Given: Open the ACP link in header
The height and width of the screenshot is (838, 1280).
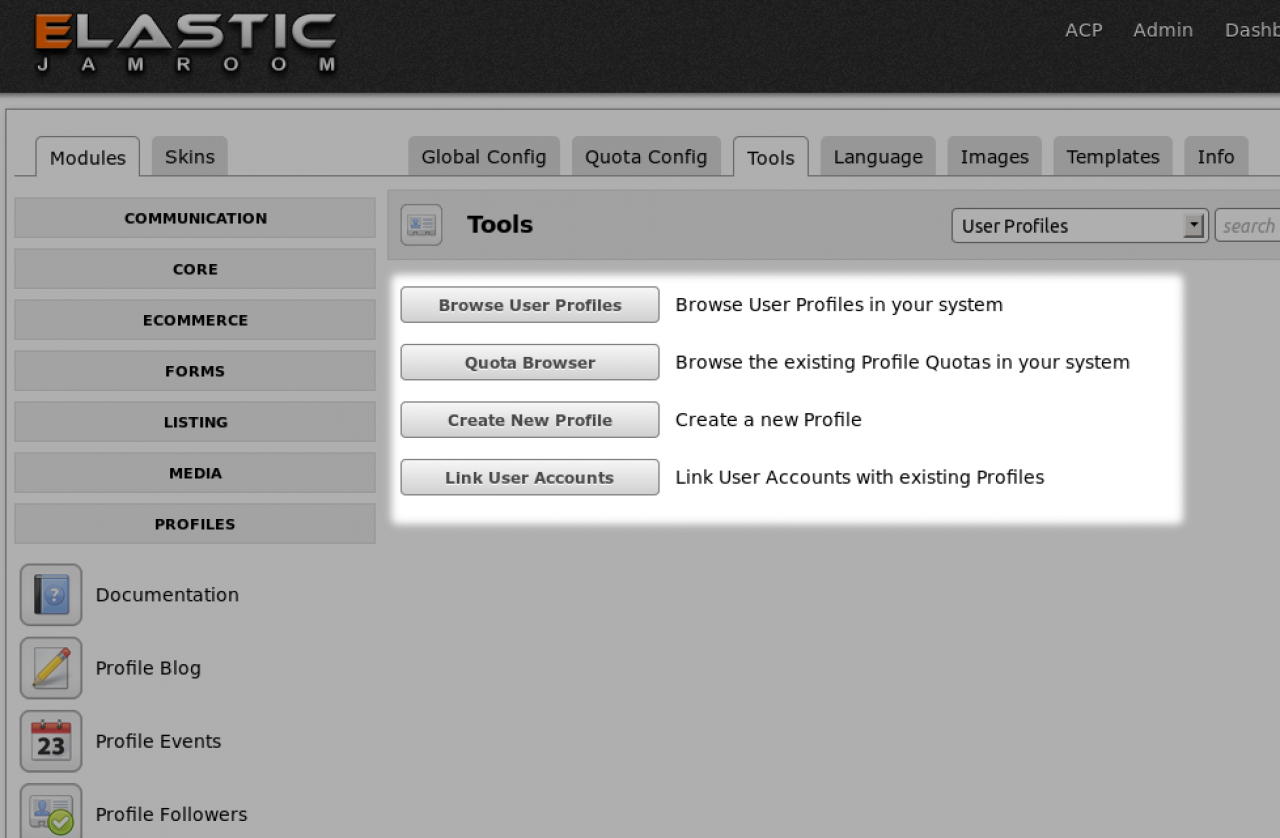Looking at the screenshot, I should 1084,30.
